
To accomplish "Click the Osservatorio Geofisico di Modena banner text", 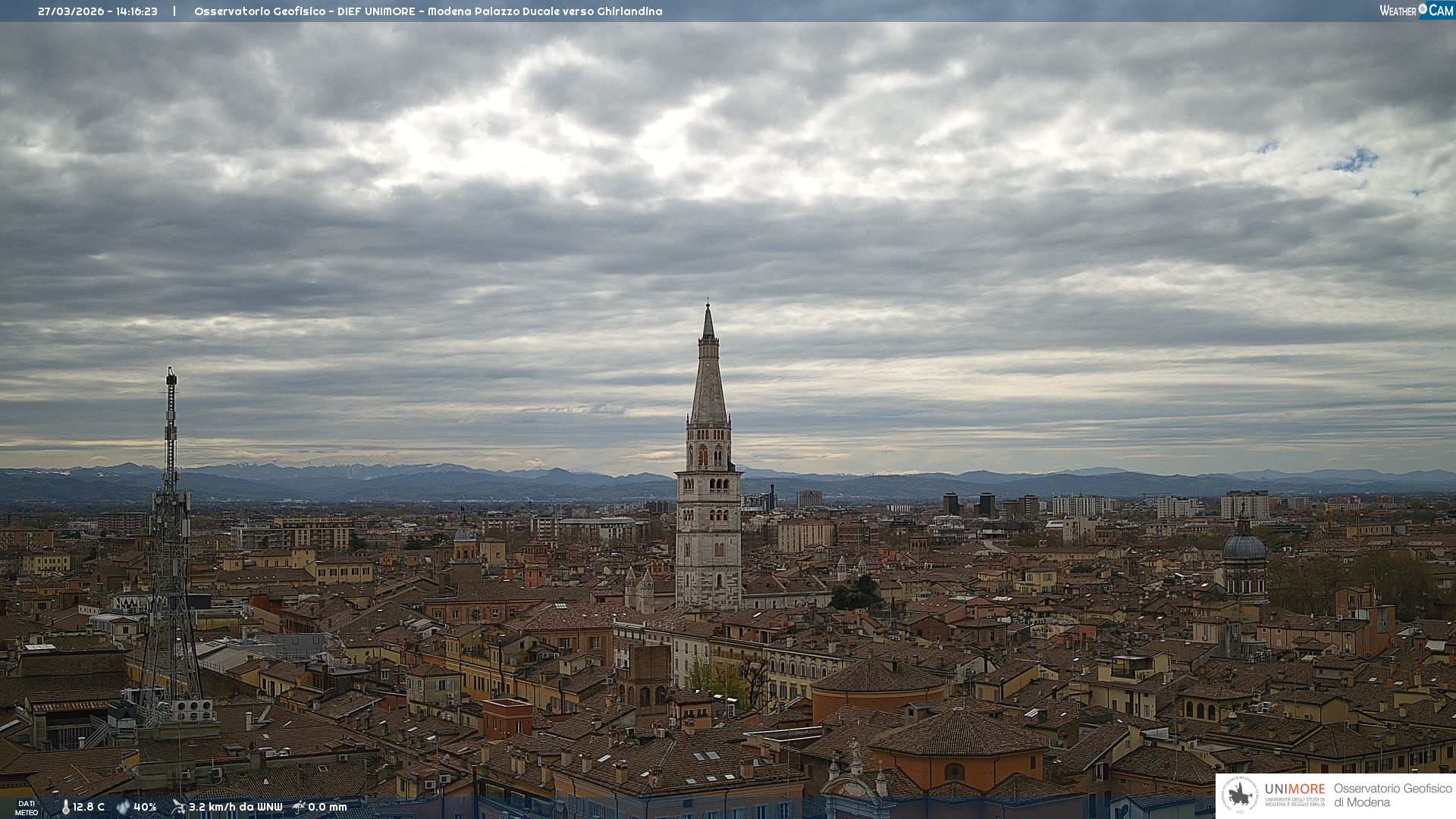I will point(1392,795).
